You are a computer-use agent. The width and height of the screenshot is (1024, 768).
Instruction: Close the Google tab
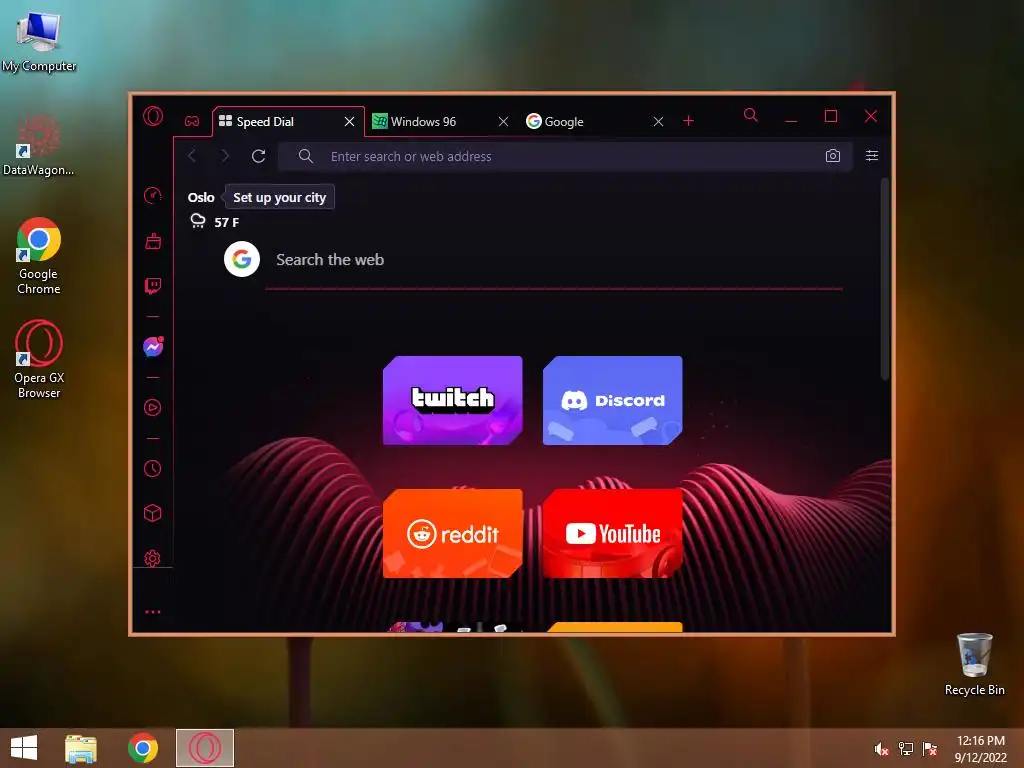coord(658,121)
